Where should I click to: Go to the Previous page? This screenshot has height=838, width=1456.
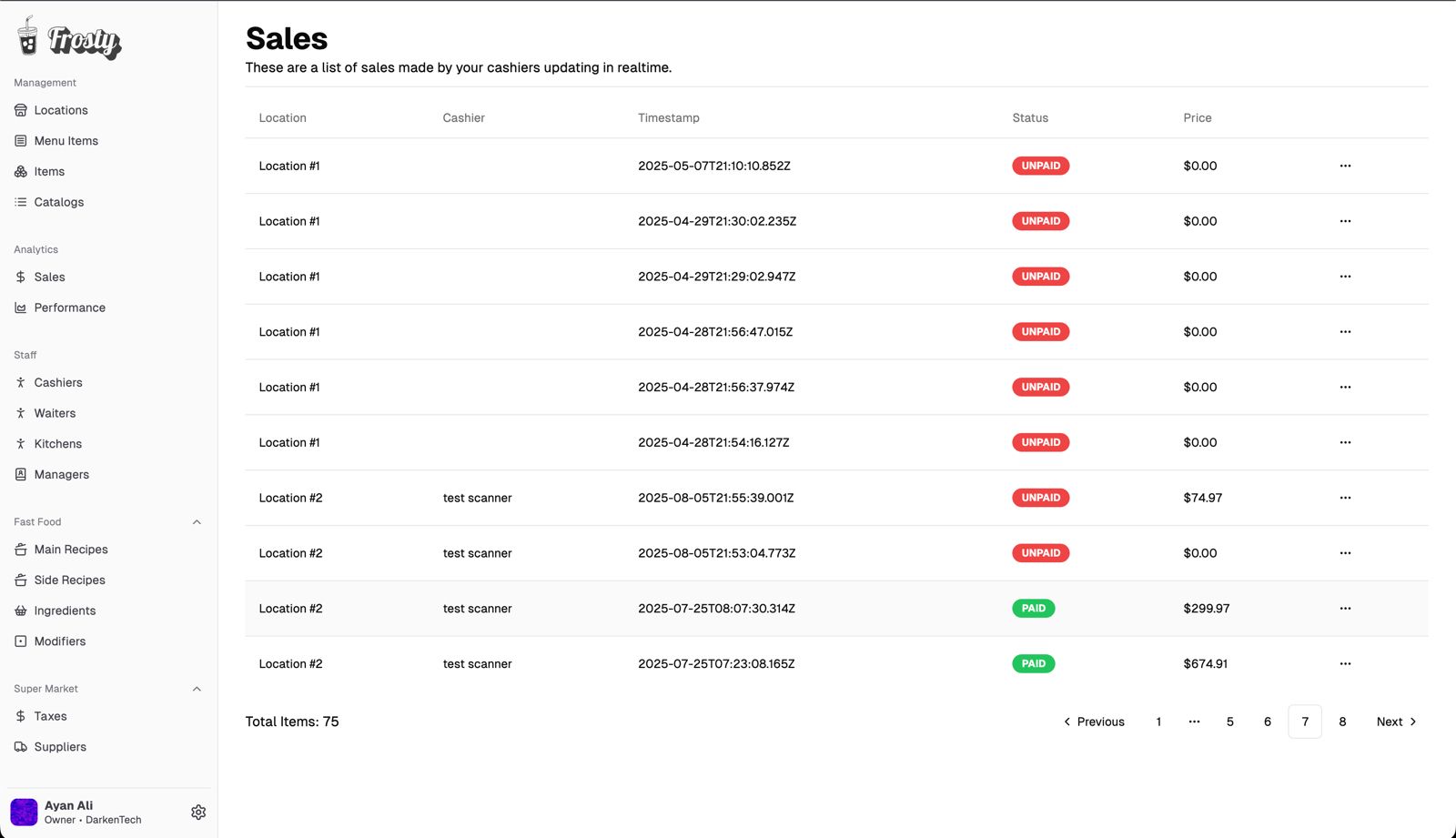pos(1094,722)
